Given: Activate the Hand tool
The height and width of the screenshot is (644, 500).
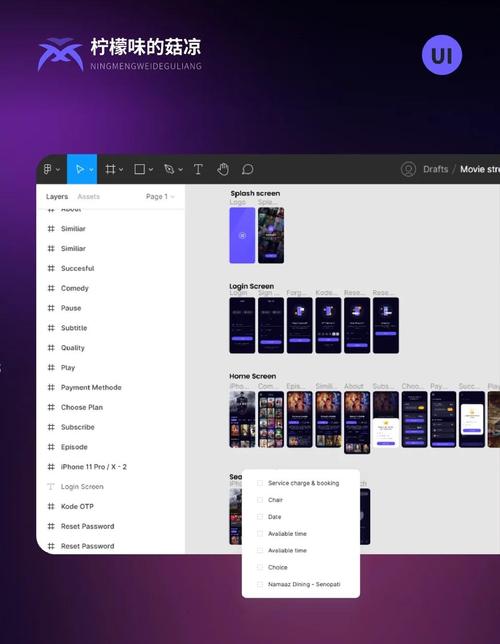Looking at the screenshot, I should 223,169.
